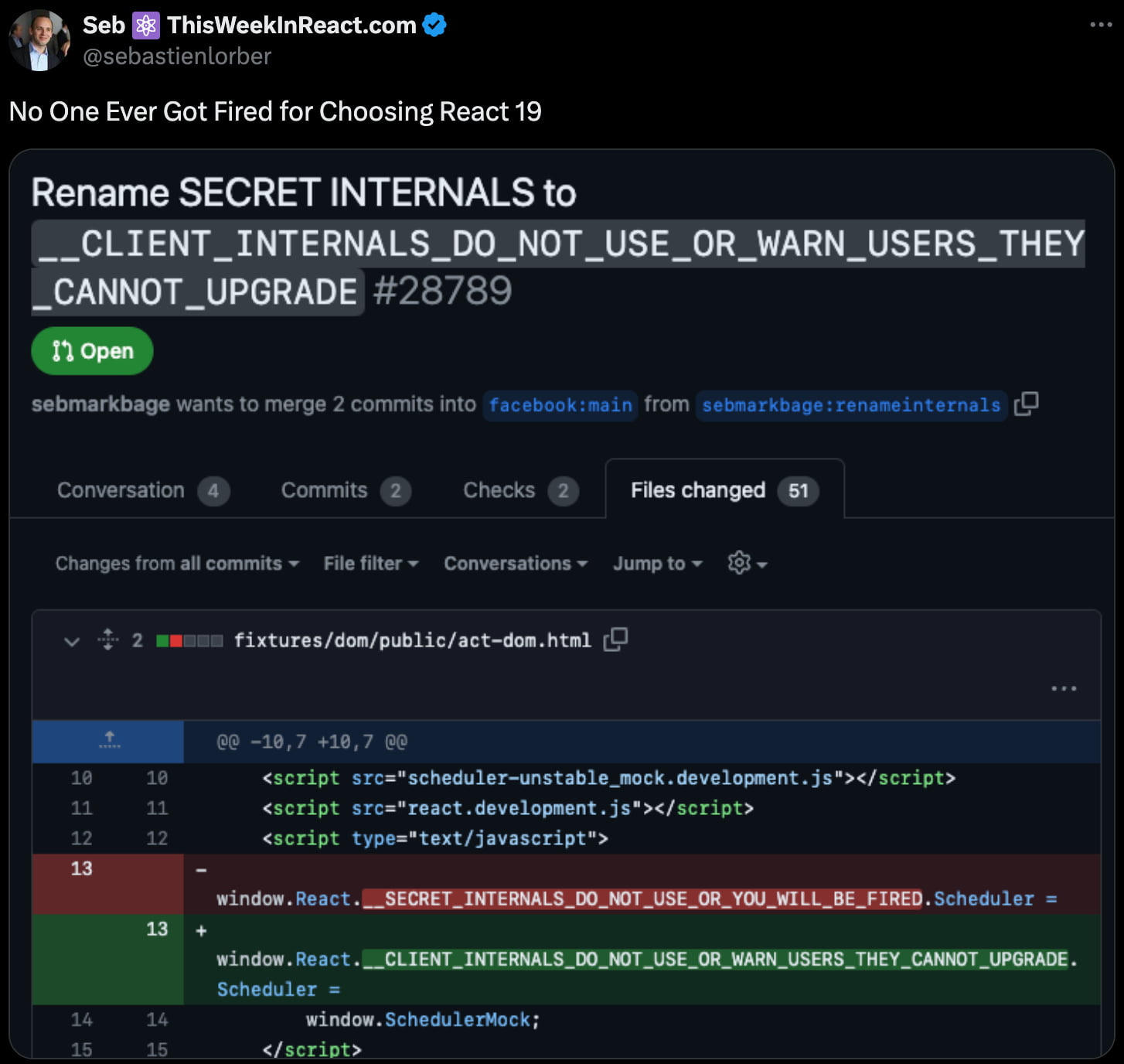1124x1064 pixels.
Task: Click the fixtures/dom/public/act-dom.html file name
Action: click(412, 640)
